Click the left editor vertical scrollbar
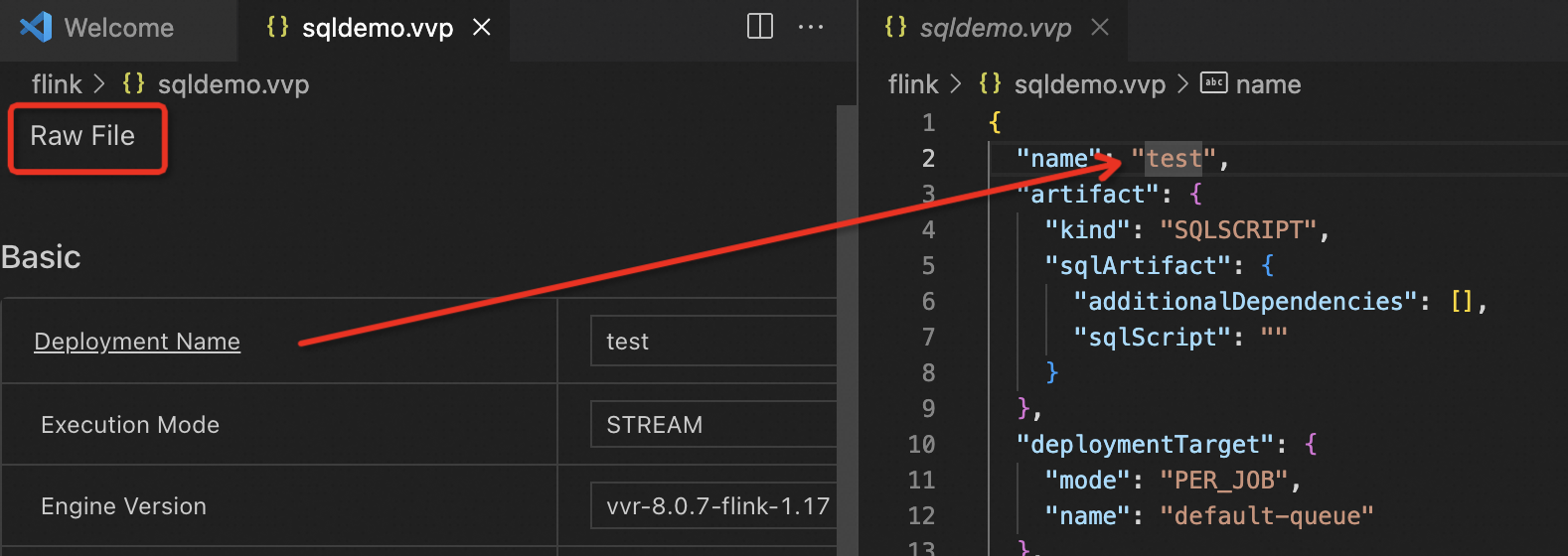The width and height of the screenshot is (1568, 556). (847, 331)
